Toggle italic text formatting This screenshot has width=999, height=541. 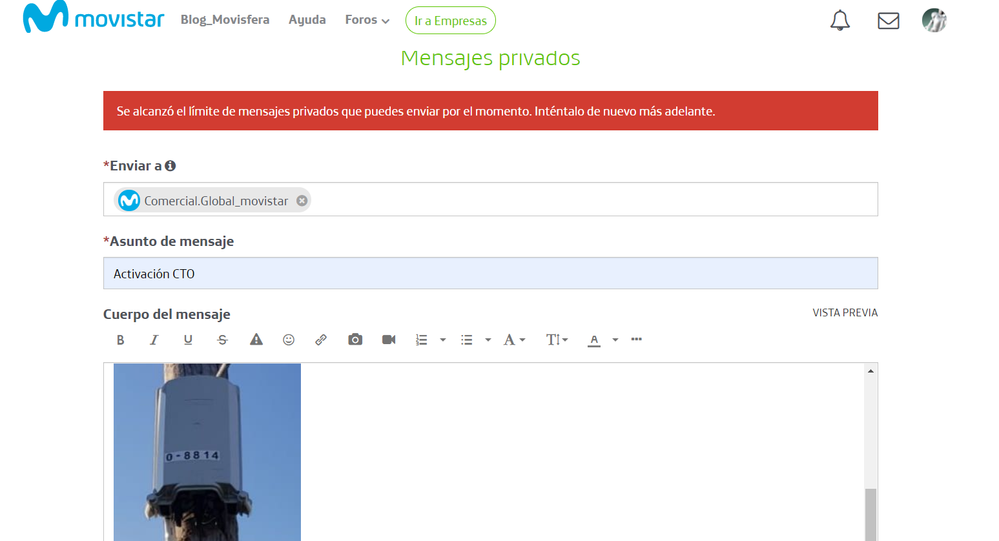[154, 340]
